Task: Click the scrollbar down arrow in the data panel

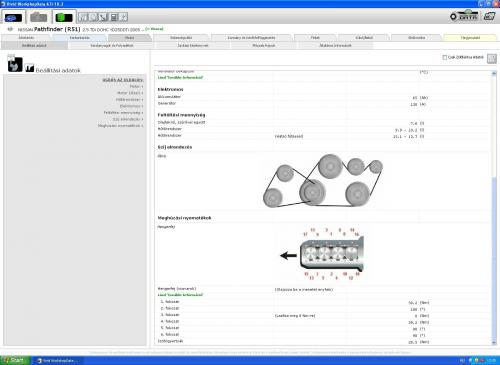Action: pyautogui.click(x=494, y=342)
